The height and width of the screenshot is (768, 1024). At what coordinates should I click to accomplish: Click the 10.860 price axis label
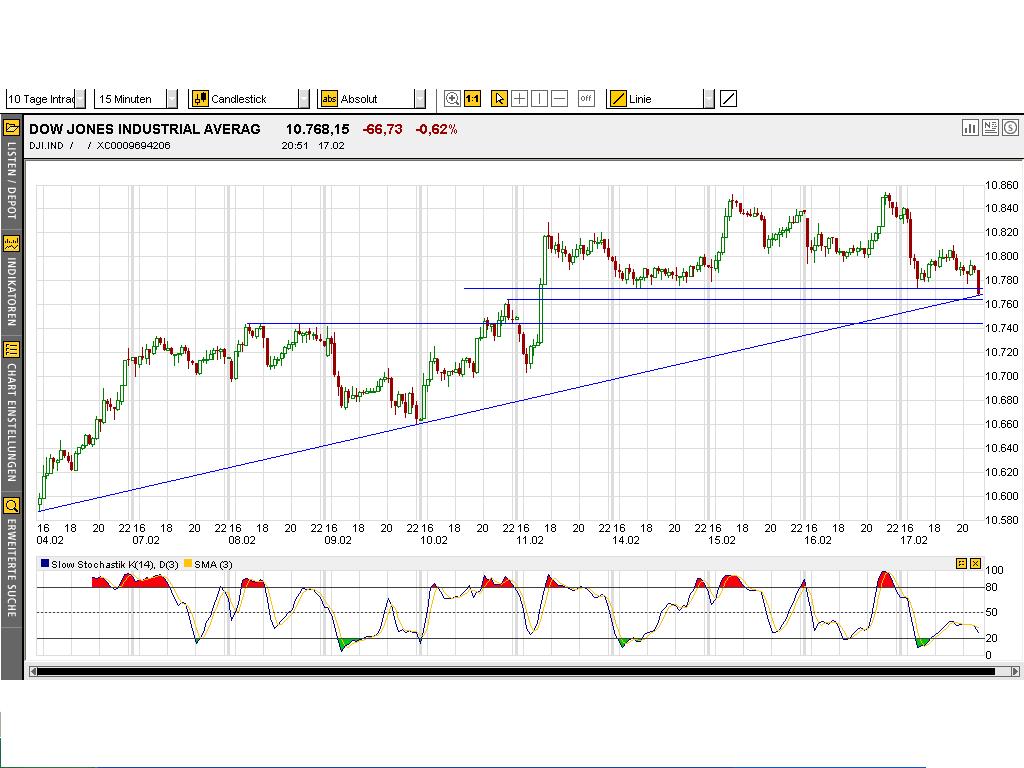[1001, 185]
